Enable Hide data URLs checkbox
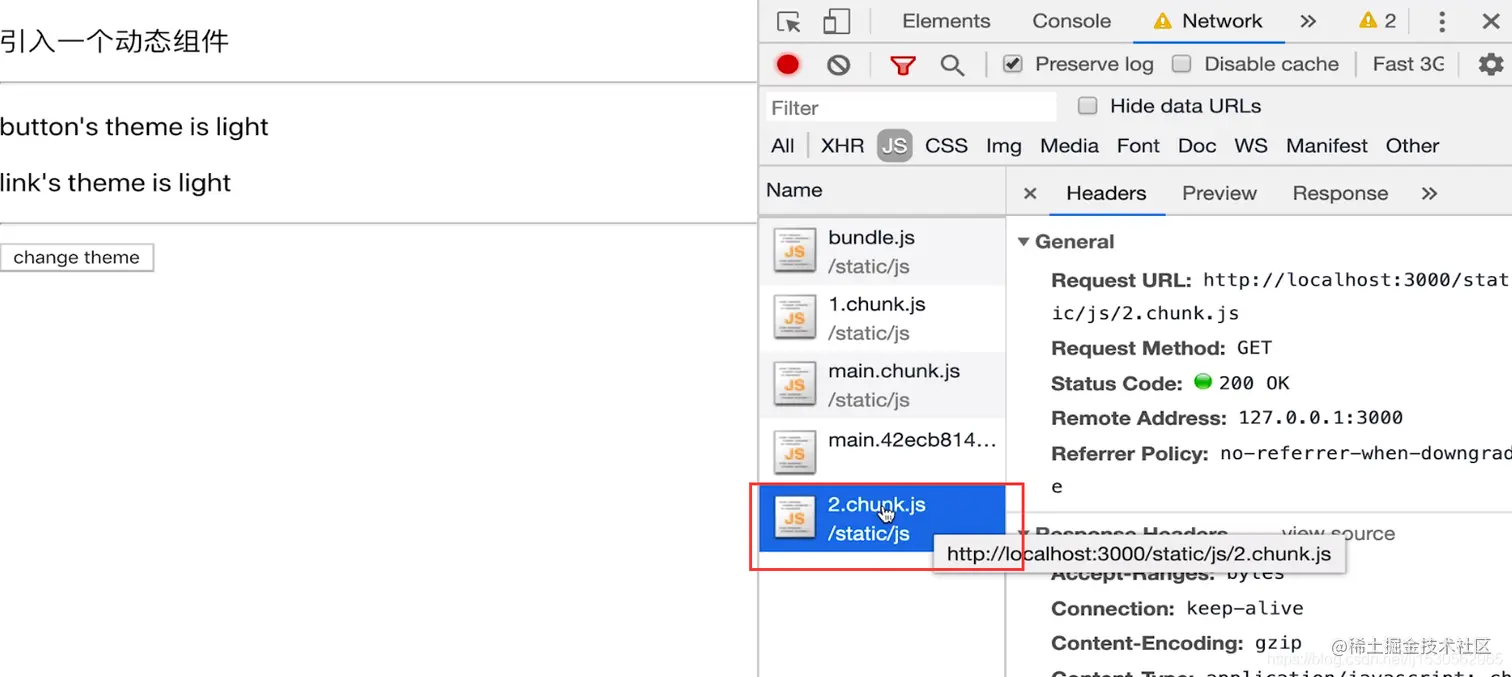 pyautogui.click(x=1088, y=106)
